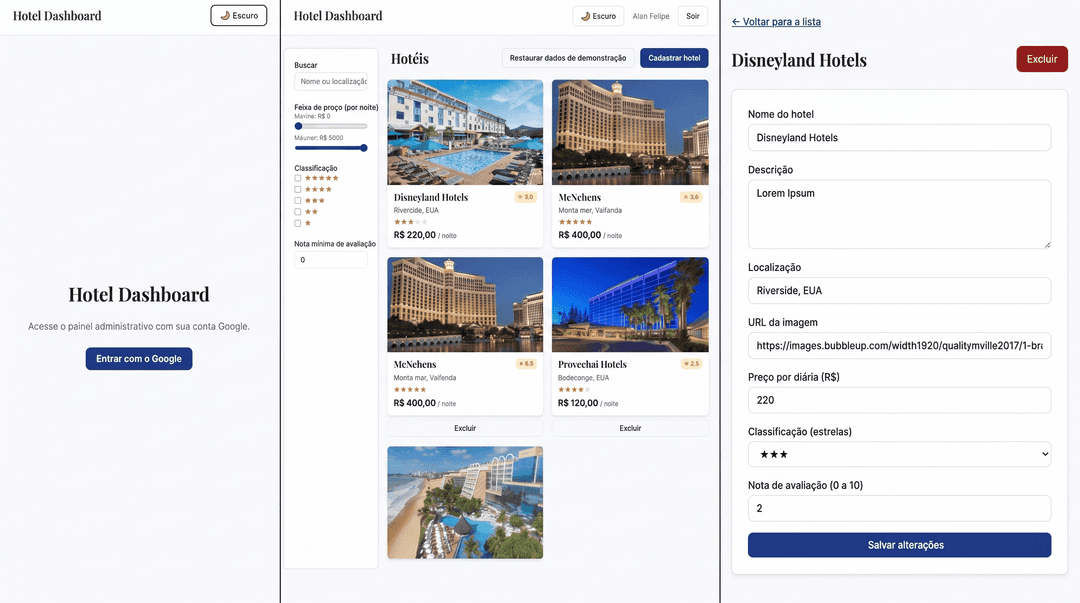This screenshot has width=1080, height=603.
Task: Click the Nota de avaliação (0 a 10) field
Action: point(899,509)
